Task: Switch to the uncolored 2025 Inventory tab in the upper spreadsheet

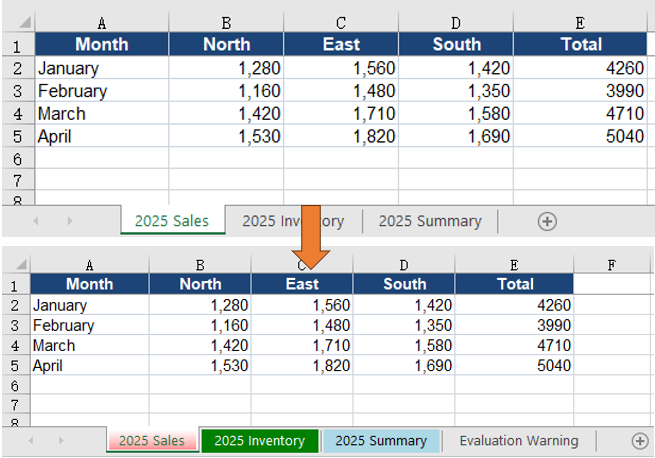Action: [293, 221]
